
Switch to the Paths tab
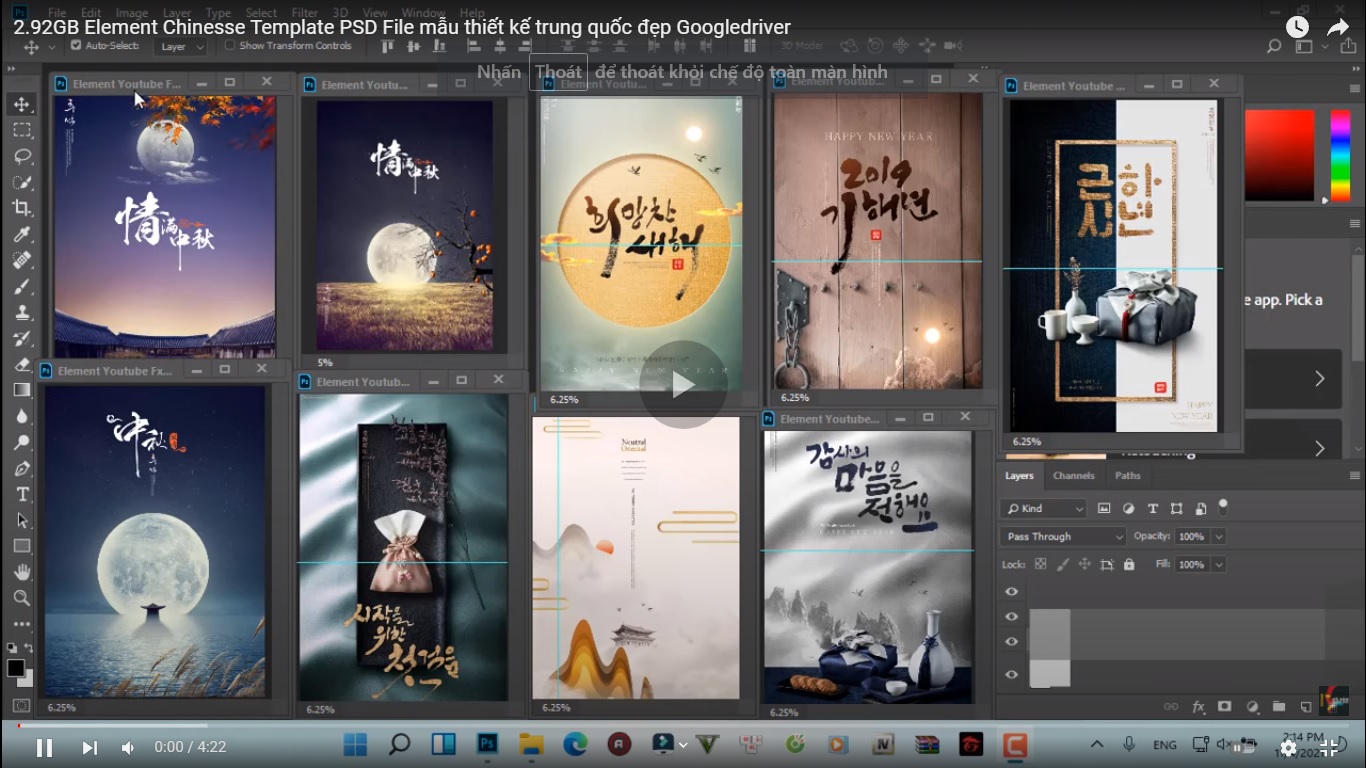(1128, 476)
